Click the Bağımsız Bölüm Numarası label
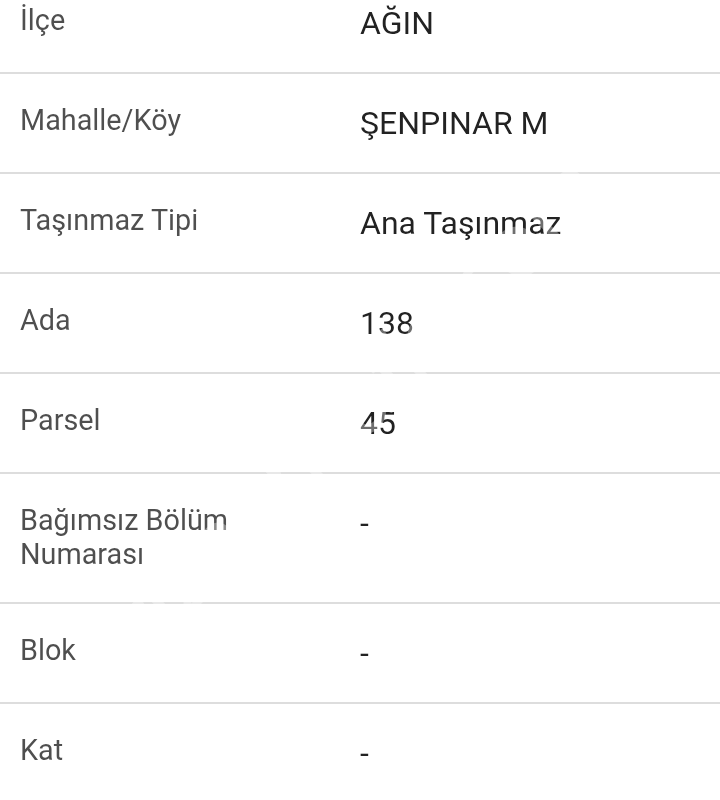Viewport: 720px width, 800px height. tap(123, 537)
